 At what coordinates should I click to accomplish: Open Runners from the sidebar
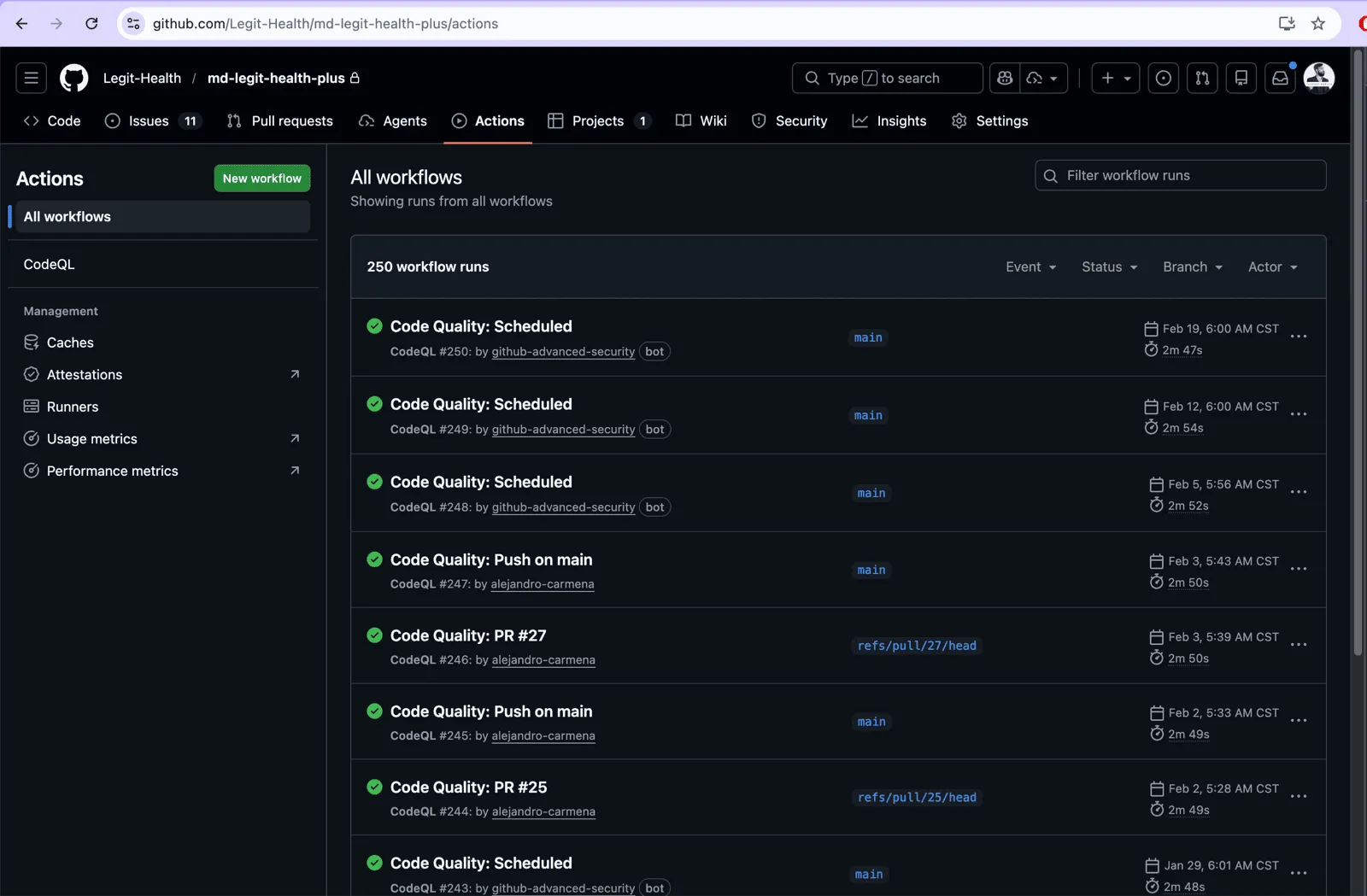click(x=73, y=407)
